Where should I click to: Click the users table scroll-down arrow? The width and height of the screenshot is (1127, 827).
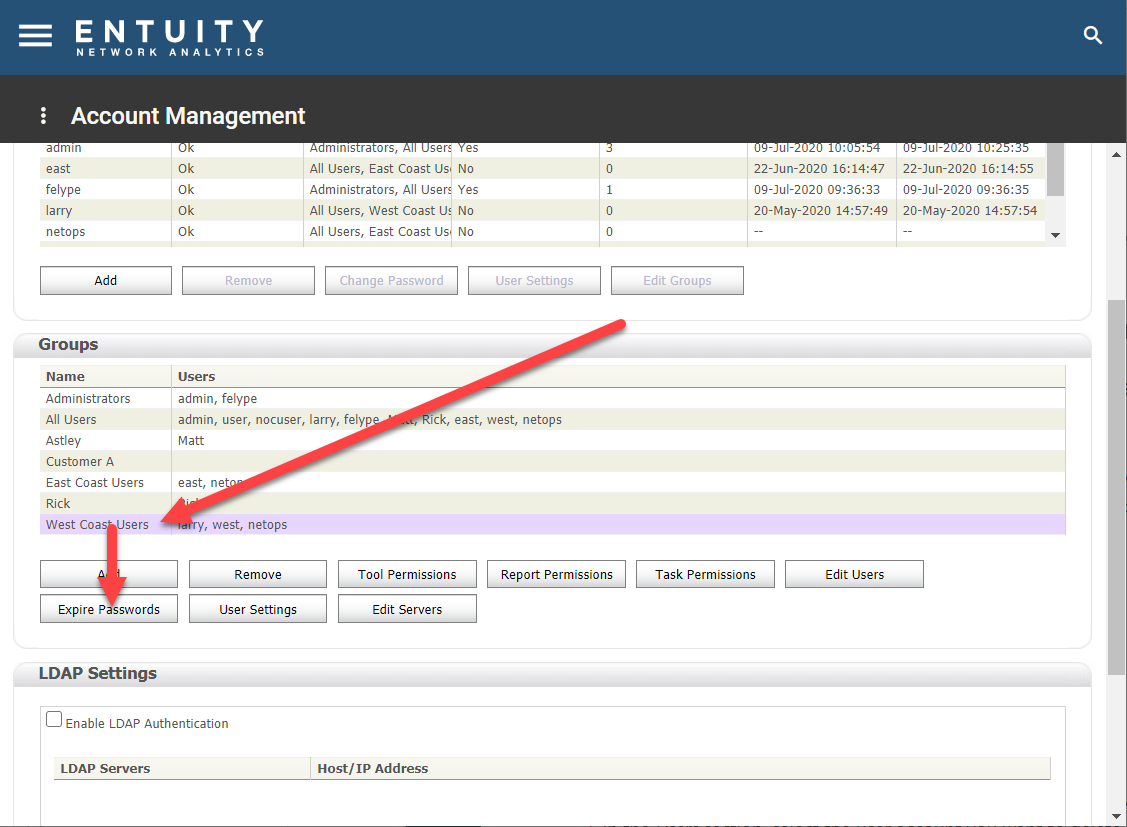click(1055, 235)
